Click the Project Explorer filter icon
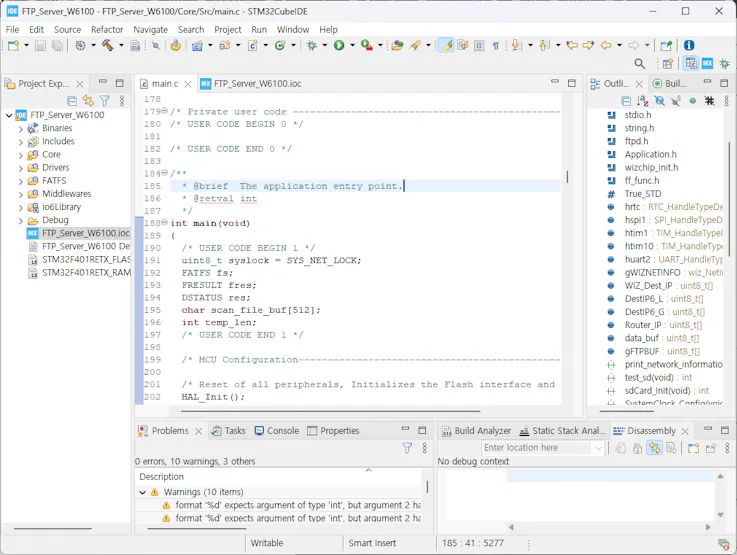Image resolution: width=737 pixels, height=555 pixels. click(x=105, y=101)
